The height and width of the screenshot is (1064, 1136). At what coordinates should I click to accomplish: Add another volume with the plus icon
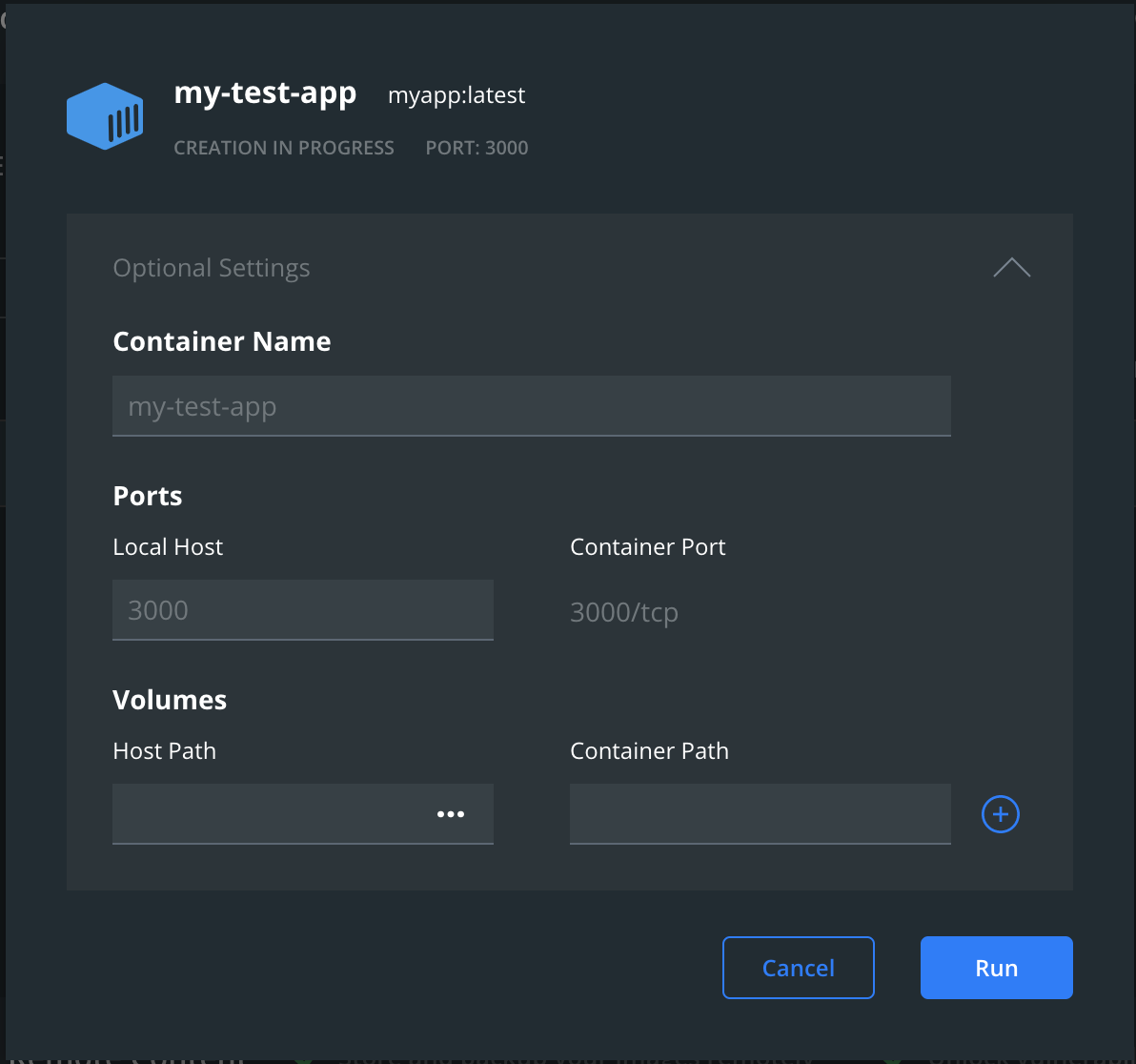(x=1000, y=814)
